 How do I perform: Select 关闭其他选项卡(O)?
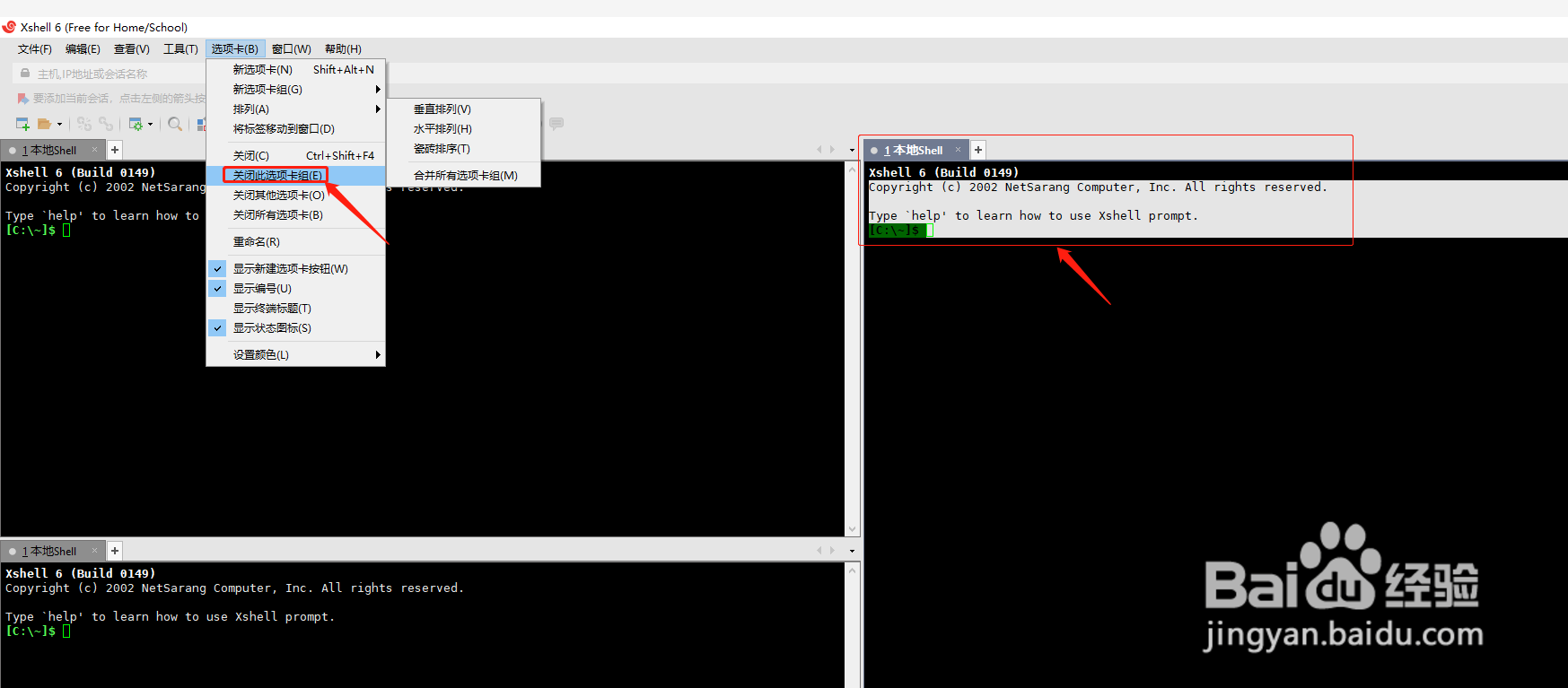click(296, 195)
